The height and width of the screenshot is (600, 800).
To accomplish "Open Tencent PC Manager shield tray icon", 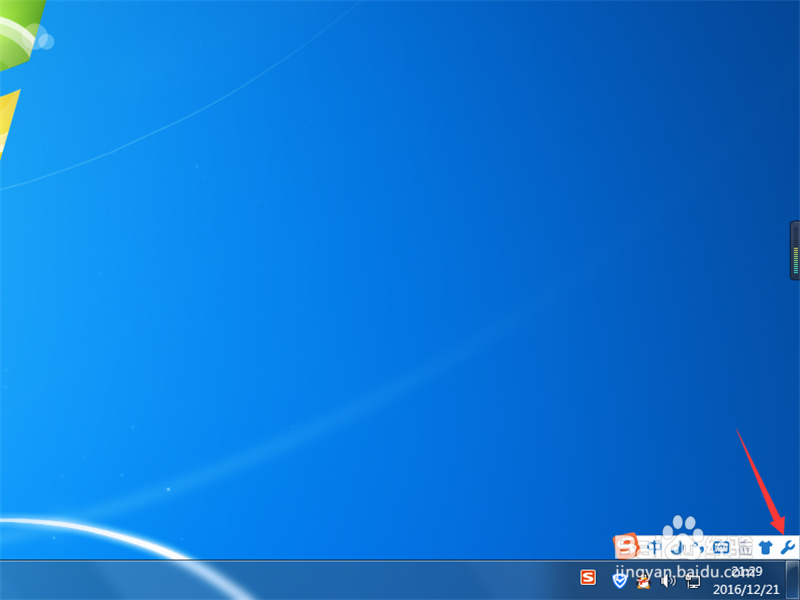I will 619,580.
